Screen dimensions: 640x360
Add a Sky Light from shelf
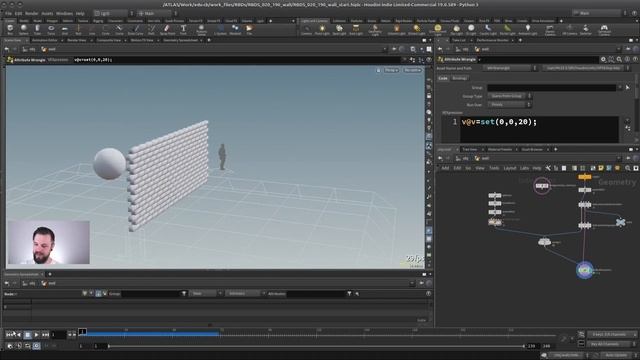coord(456,30)
